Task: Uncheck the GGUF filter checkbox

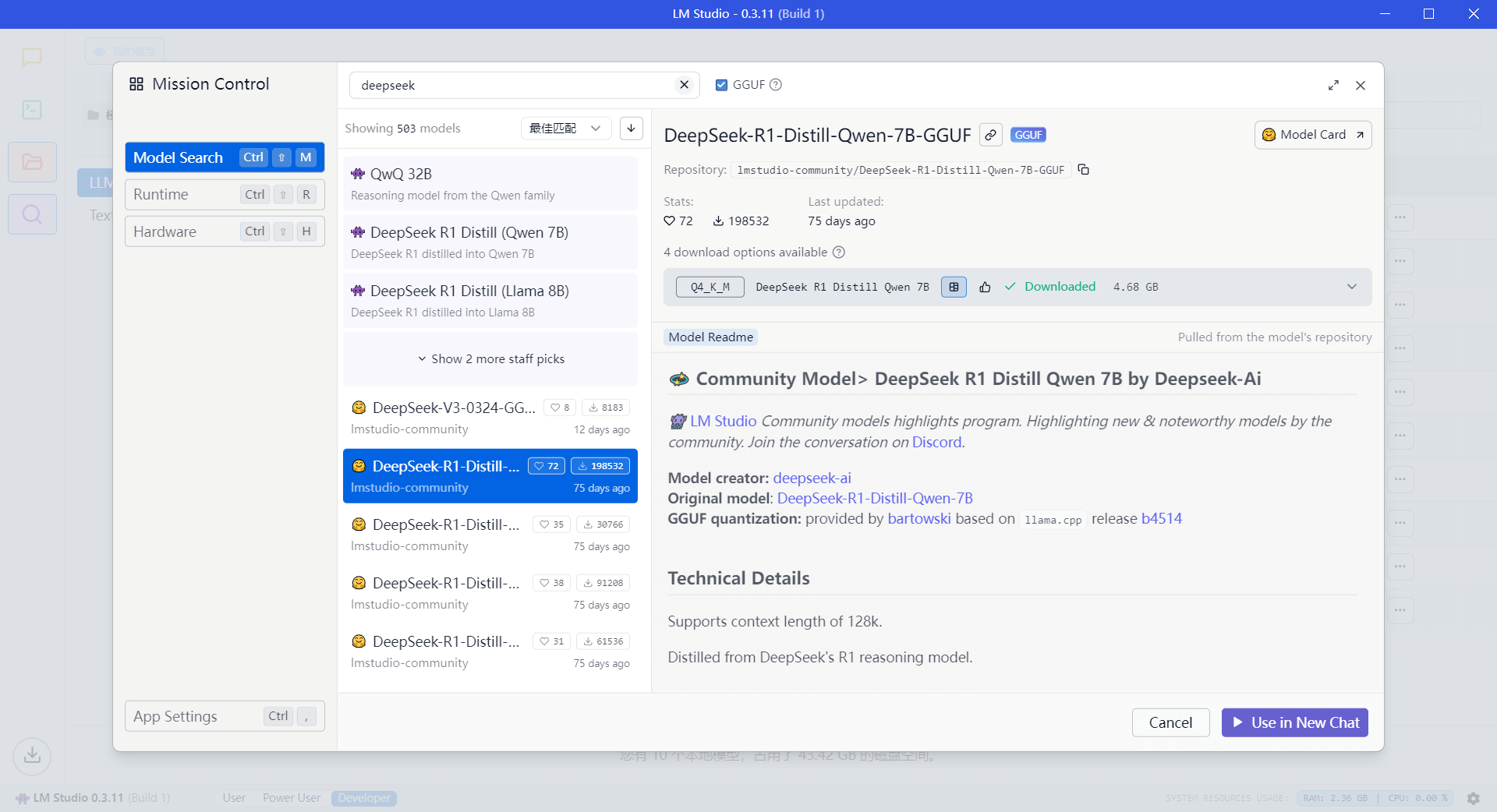Action: coord(721,85)
